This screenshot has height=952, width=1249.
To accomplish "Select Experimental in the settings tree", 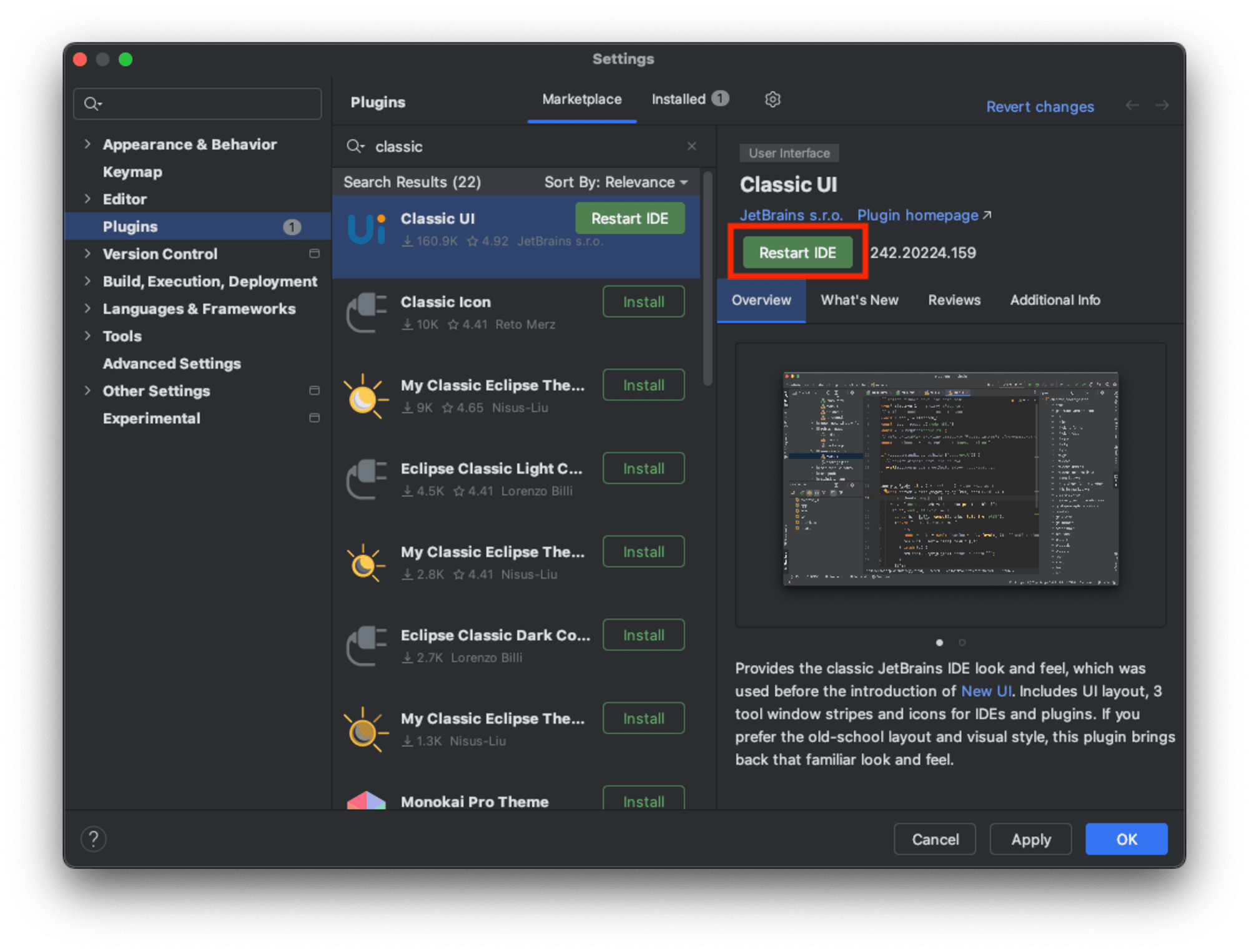I will [152, 418].
